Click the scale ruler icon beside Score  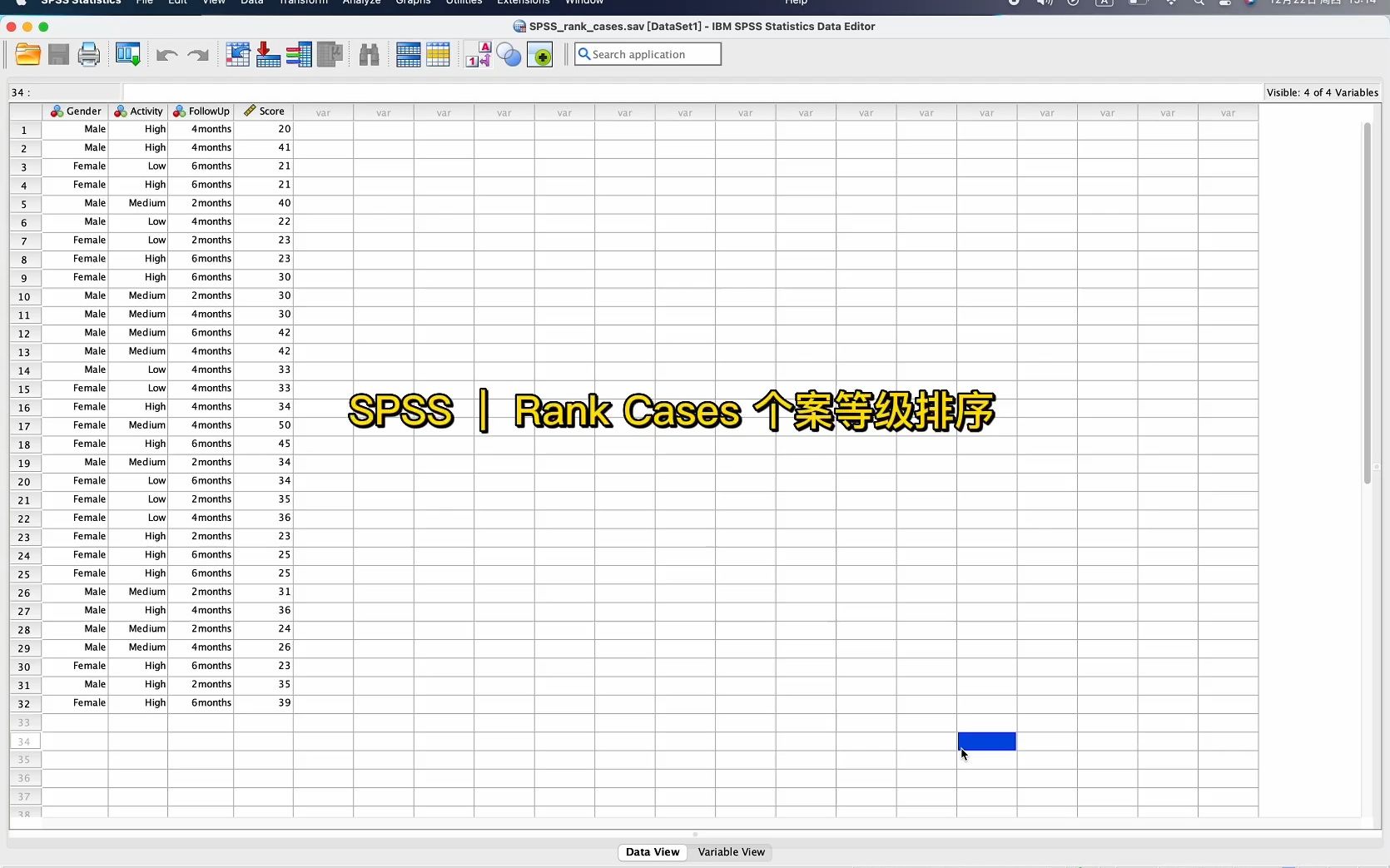[250, 111]
